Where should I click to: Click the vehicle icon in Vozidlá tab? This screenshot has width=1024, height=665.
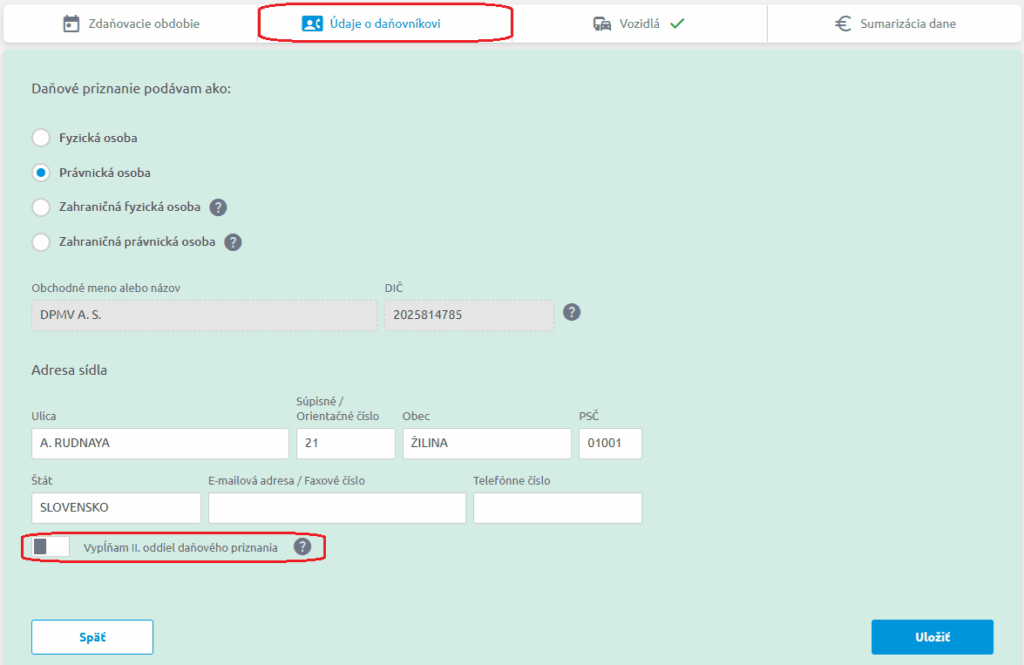click(x=602, y=24)
